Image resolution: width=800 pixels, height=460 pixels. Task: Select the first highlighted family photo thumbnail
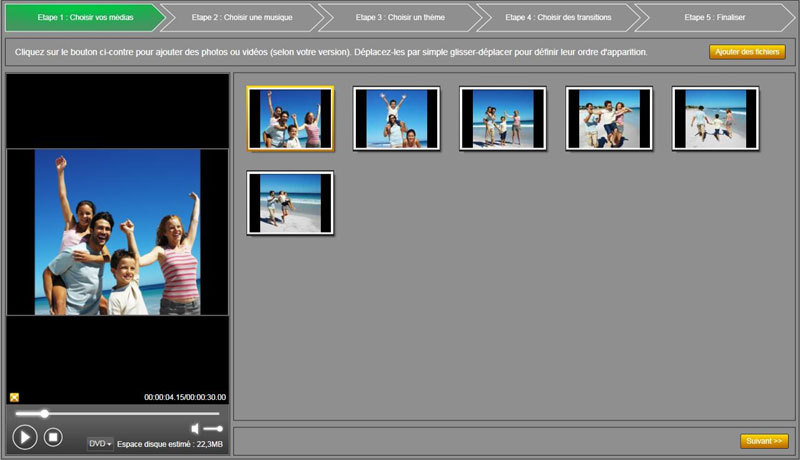(x=290, y=119)
